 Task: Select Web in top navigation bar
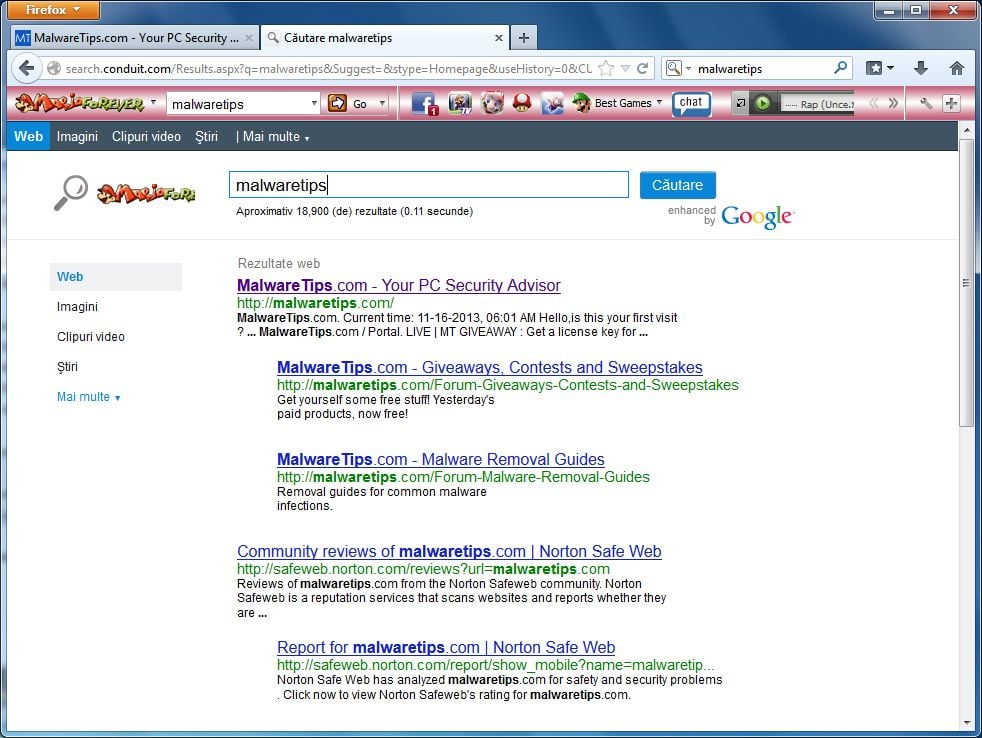pos(28,137)
